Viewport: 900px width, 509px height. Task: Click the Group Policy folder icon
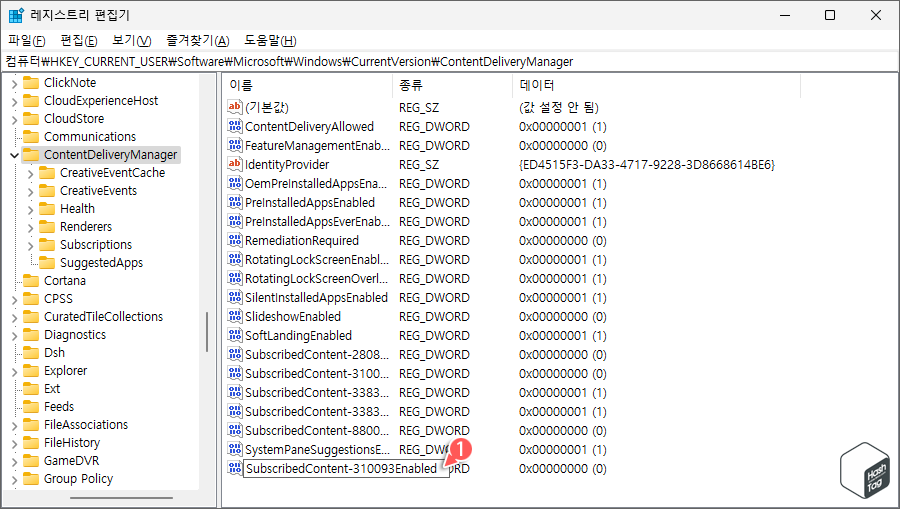(x=31, y=479)
